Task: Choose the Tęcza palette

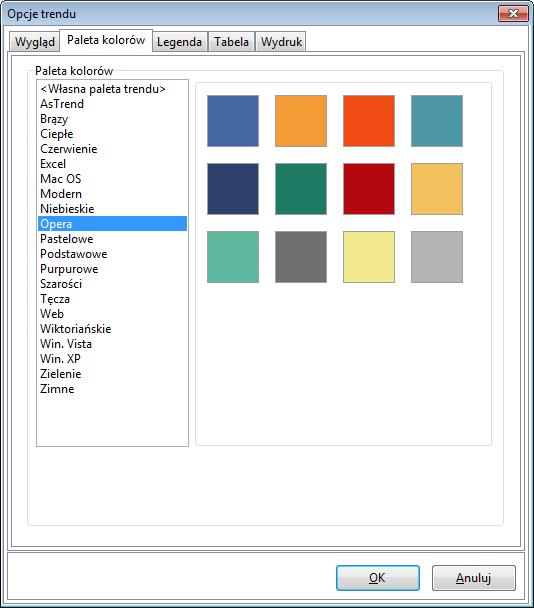Action: tap(112, 299)
